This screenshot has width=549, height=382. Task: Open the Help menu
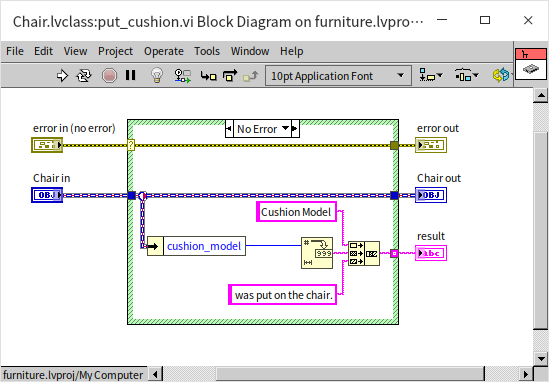[292, 51]
